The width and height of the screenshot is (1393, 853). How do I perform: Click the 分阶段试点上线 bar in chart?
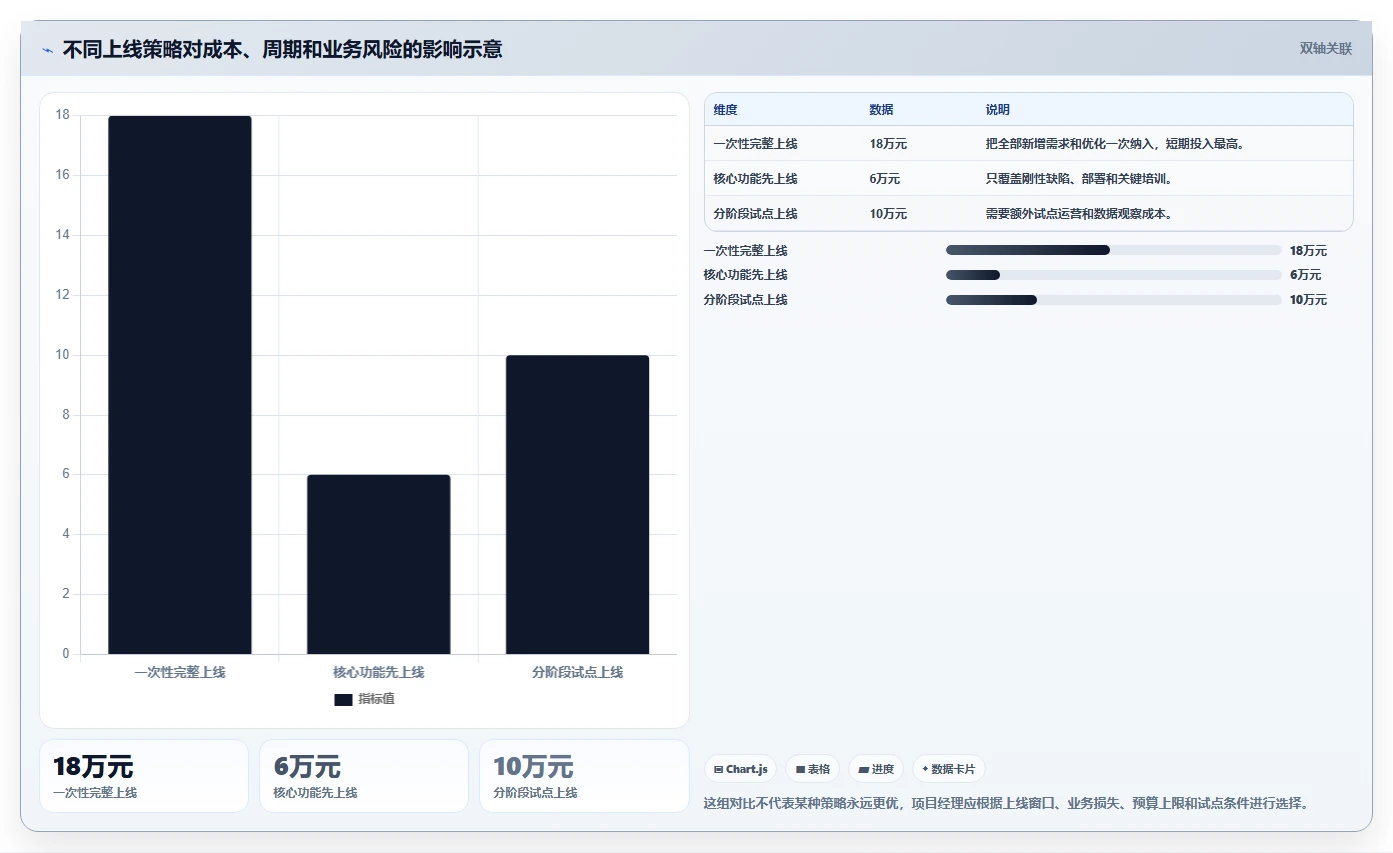tap(578, 505)
